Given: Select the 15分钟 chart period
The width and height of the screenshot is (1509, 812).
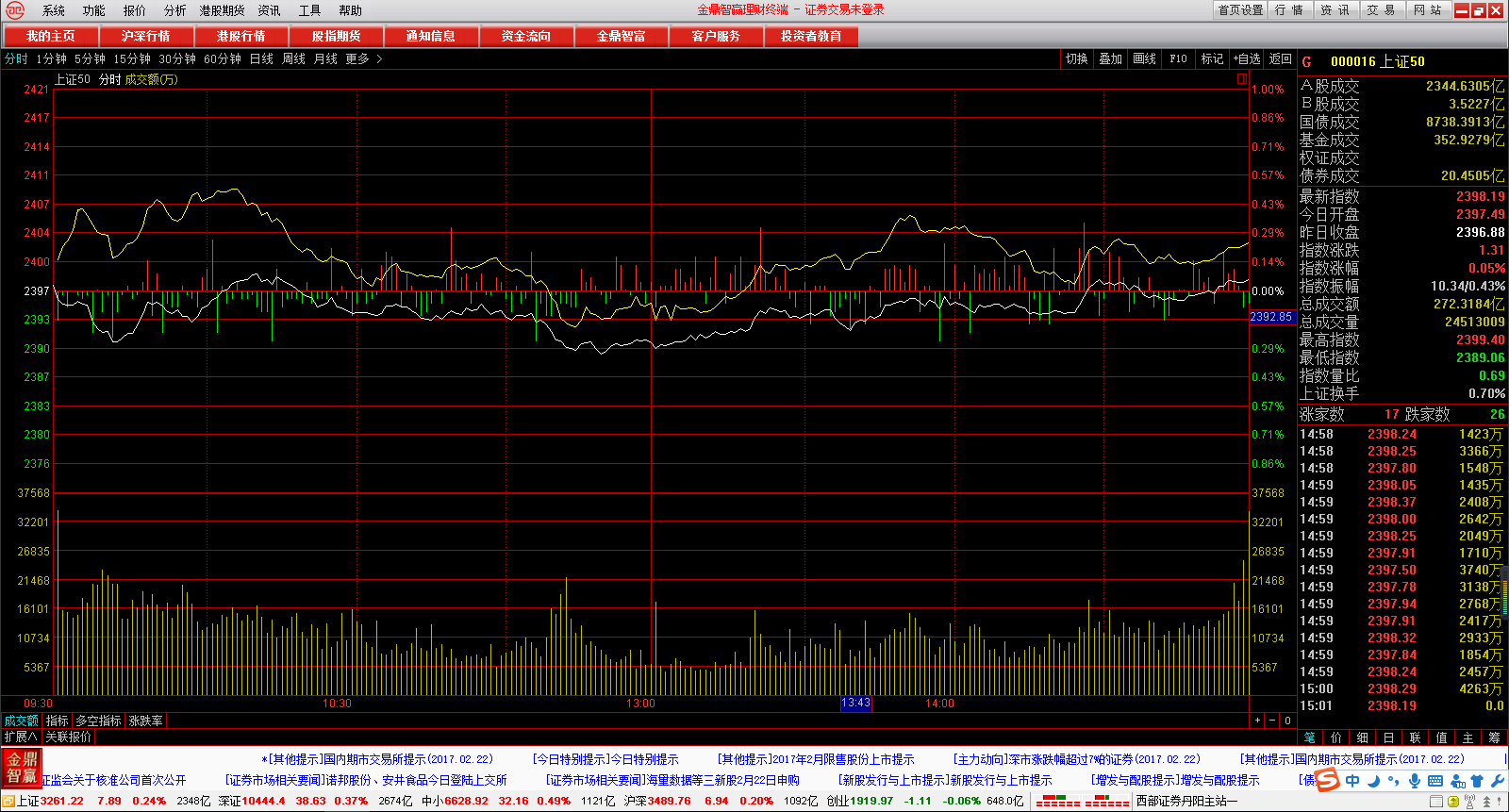Looking at the screenshot, I should pyautogui.click(x=132, y=58).
